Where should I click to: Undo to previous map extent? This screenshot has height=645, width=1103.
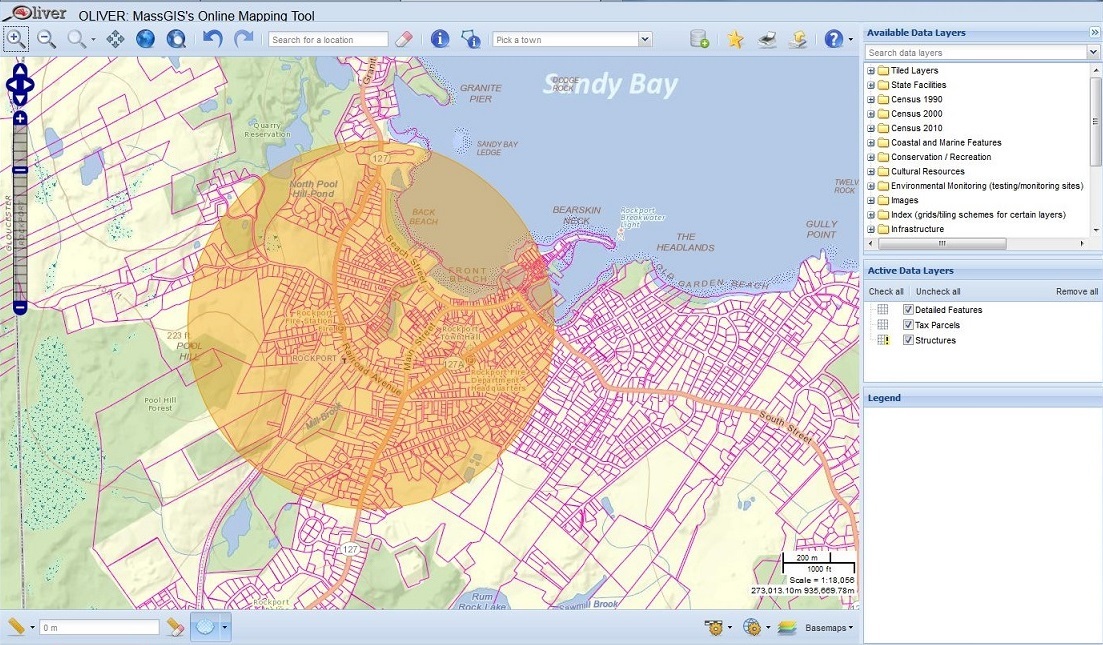click(x=212, y=39)
